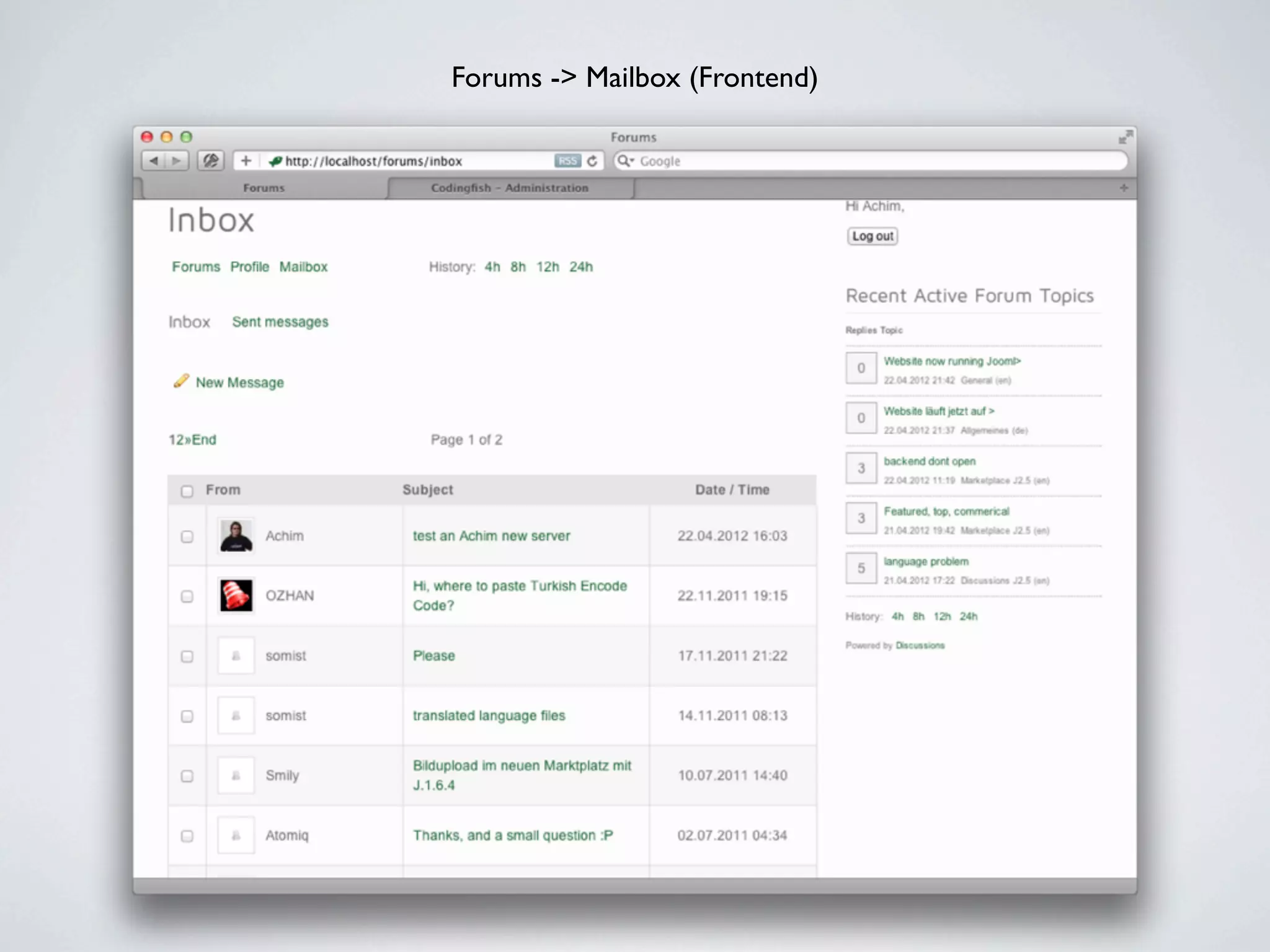Select sidebar History 4h link

(897, 616)
